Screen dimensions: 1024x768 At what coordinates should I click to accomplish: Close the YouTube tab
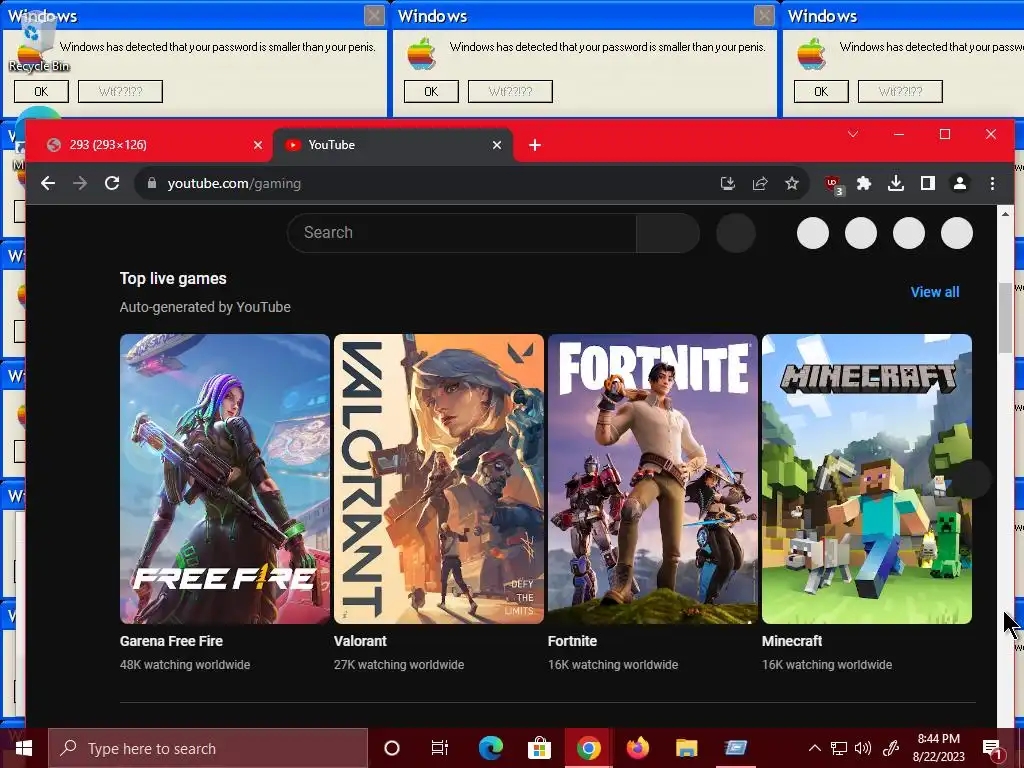[497, 145]
